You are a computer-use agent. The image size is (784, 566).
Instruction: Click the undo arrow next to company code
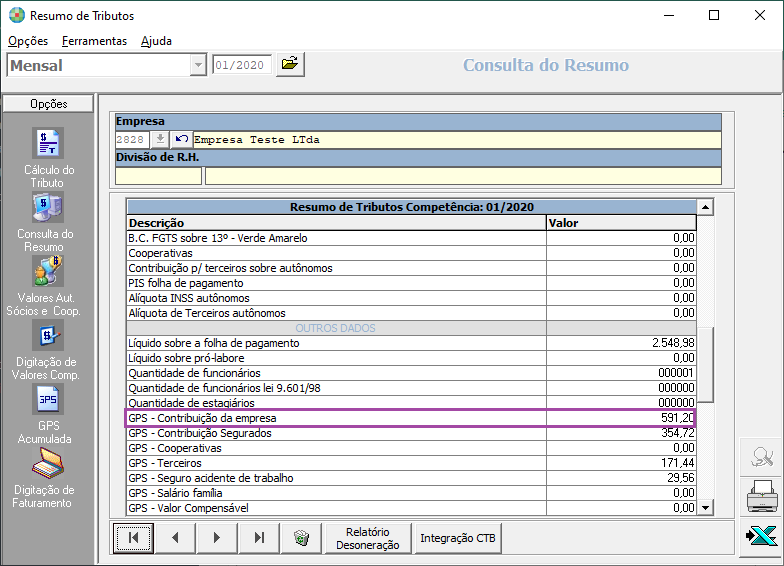click(182, 139)
